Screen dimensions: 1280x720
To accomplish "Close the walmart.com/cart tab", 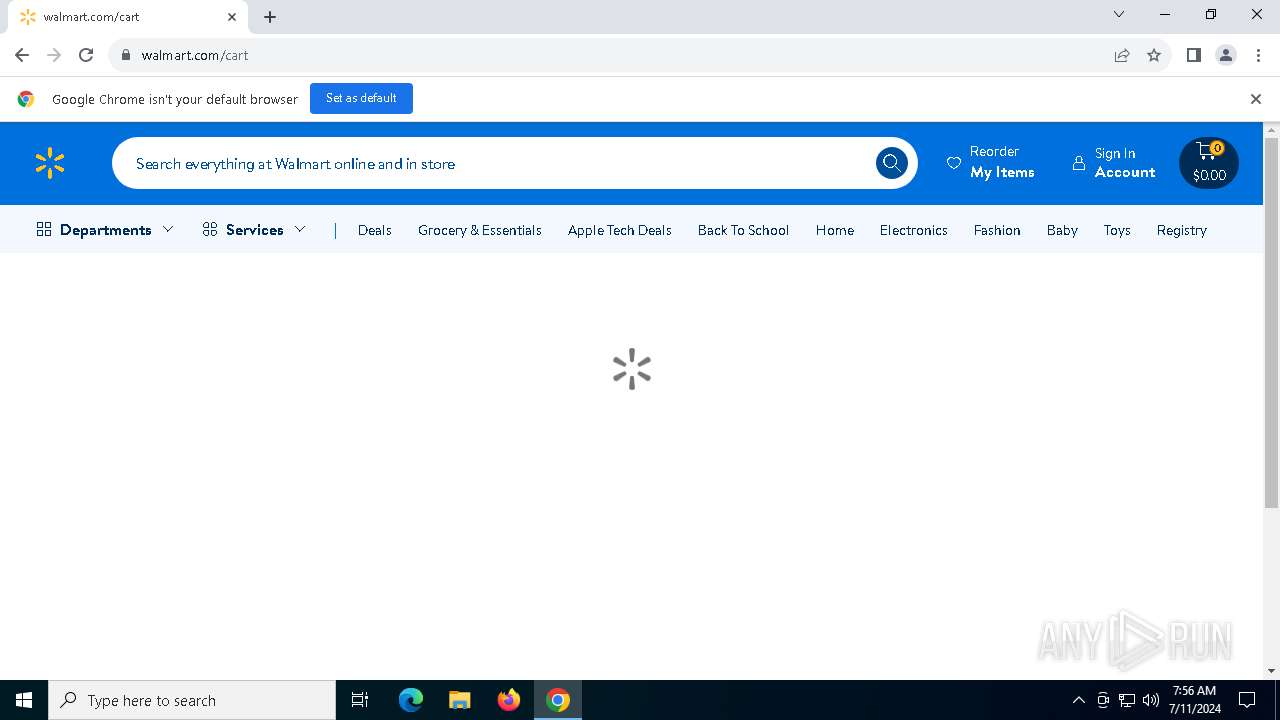I will pyautogui.click(x=232, y=17).
